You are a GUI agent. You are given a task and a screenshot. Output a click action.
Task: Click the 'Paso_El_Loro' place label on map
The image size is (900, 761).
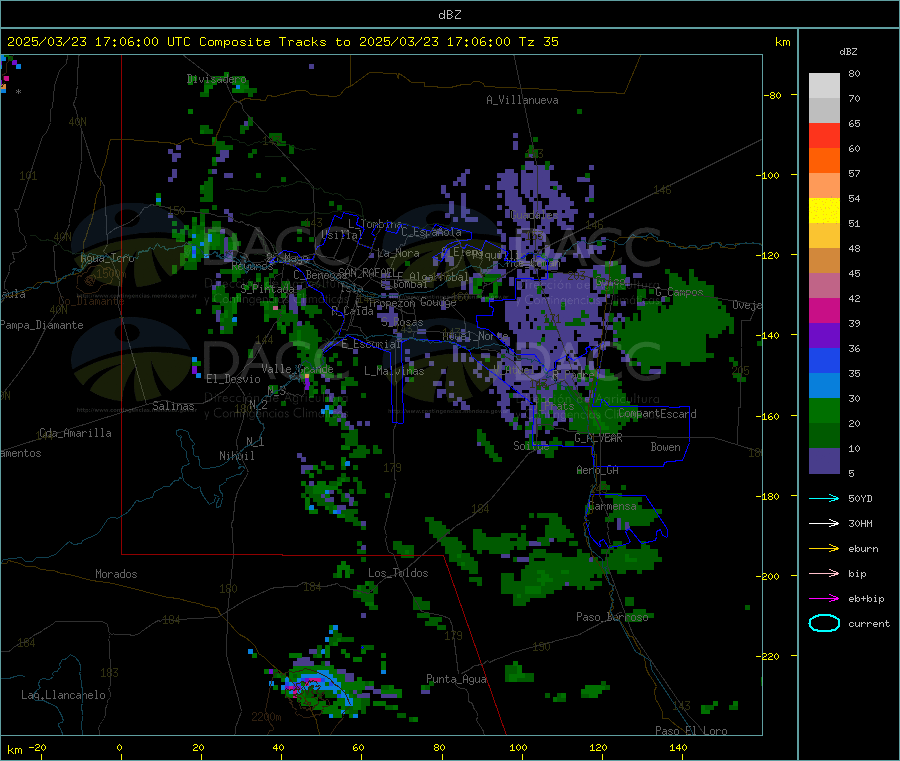(691, 731)
